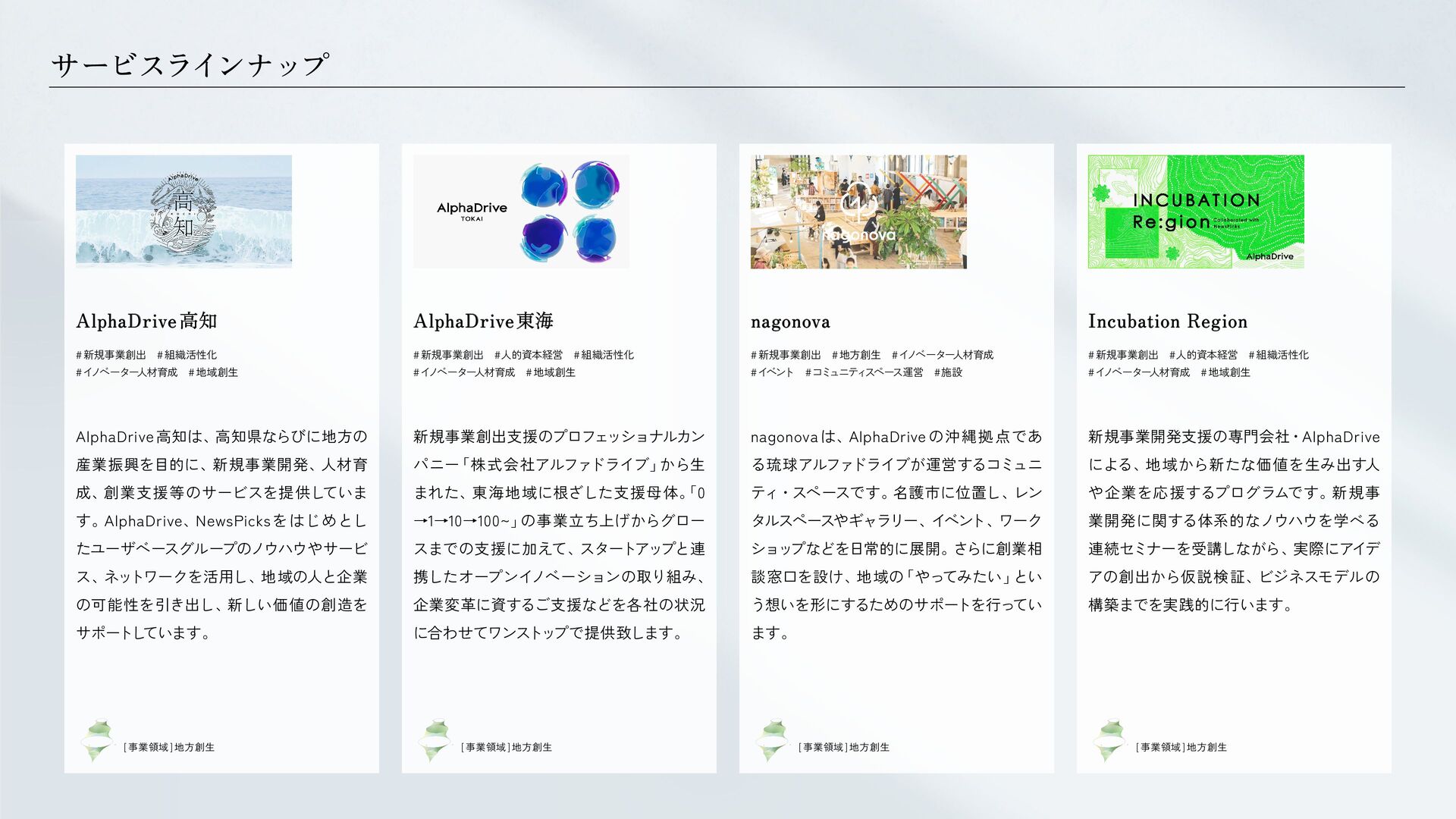Click [事業領域]地方創生 label in nagonova card
Viewport: 1456px width, 819px height.
(844, 748)
